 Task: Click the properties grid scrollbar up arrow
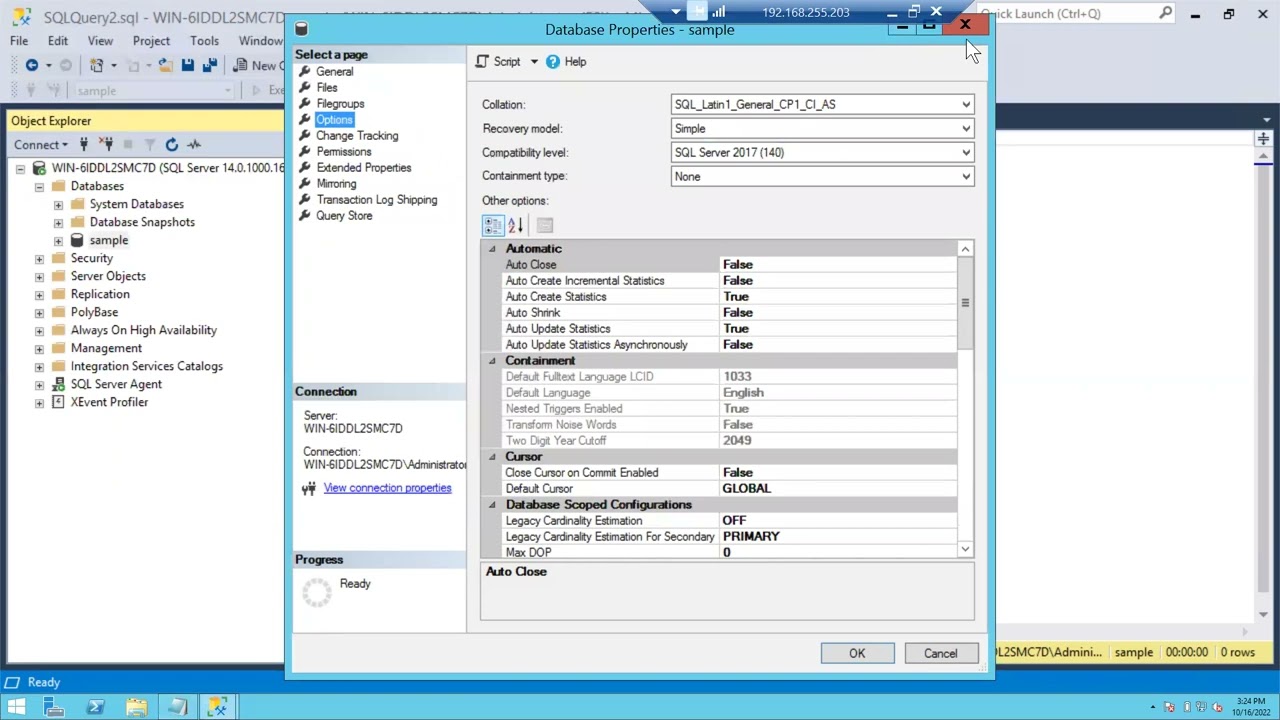(x=965, y=249)
